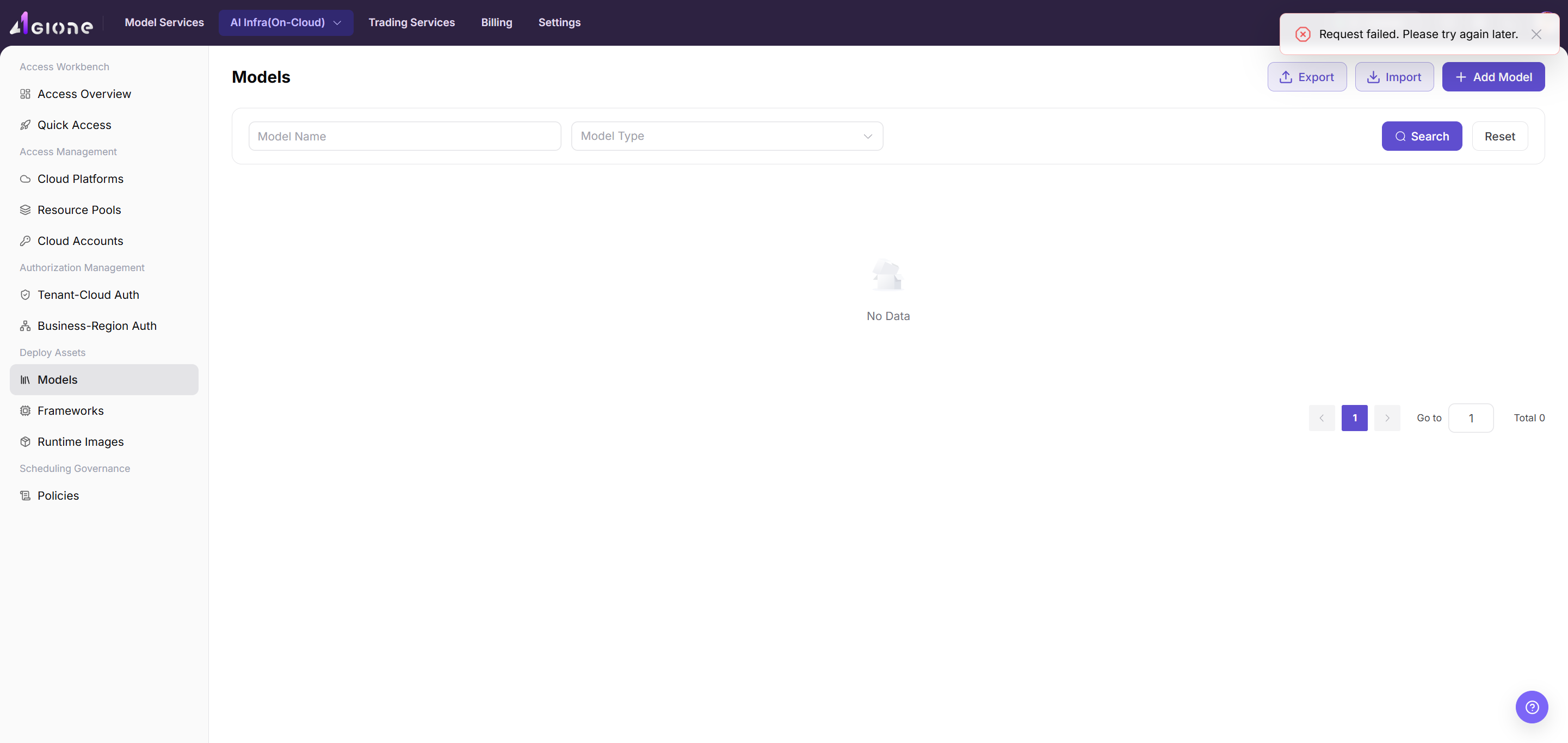Expand the AI Infra(On-Cloud) menu chevron
Screen dimensions: 1568x743
[337, 23]
